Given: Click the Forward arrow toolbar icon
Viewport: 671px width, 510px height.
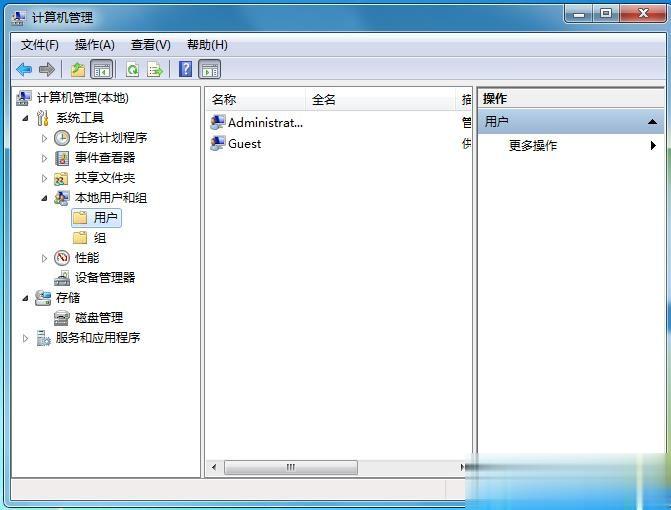Looking at the screenshot, I should coord(47,69).
